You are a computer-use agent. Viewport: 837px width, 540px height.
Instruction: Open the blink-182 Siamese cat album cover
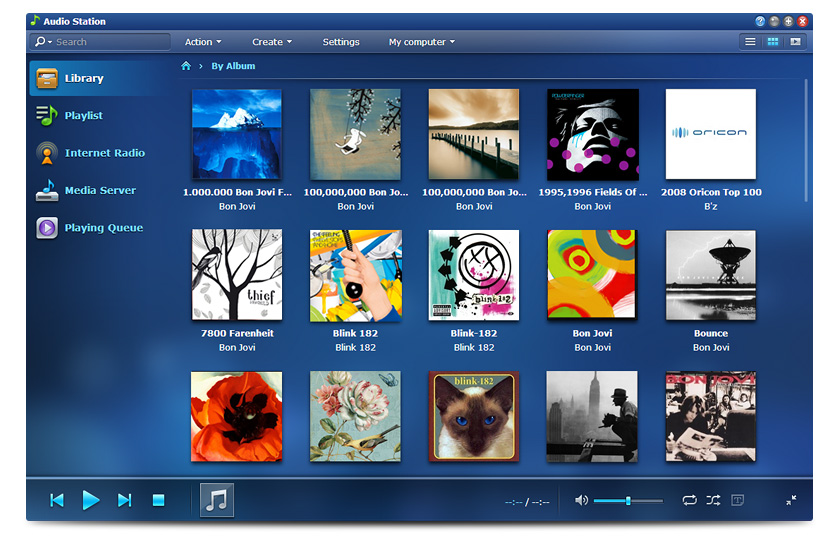coord(474,416)
